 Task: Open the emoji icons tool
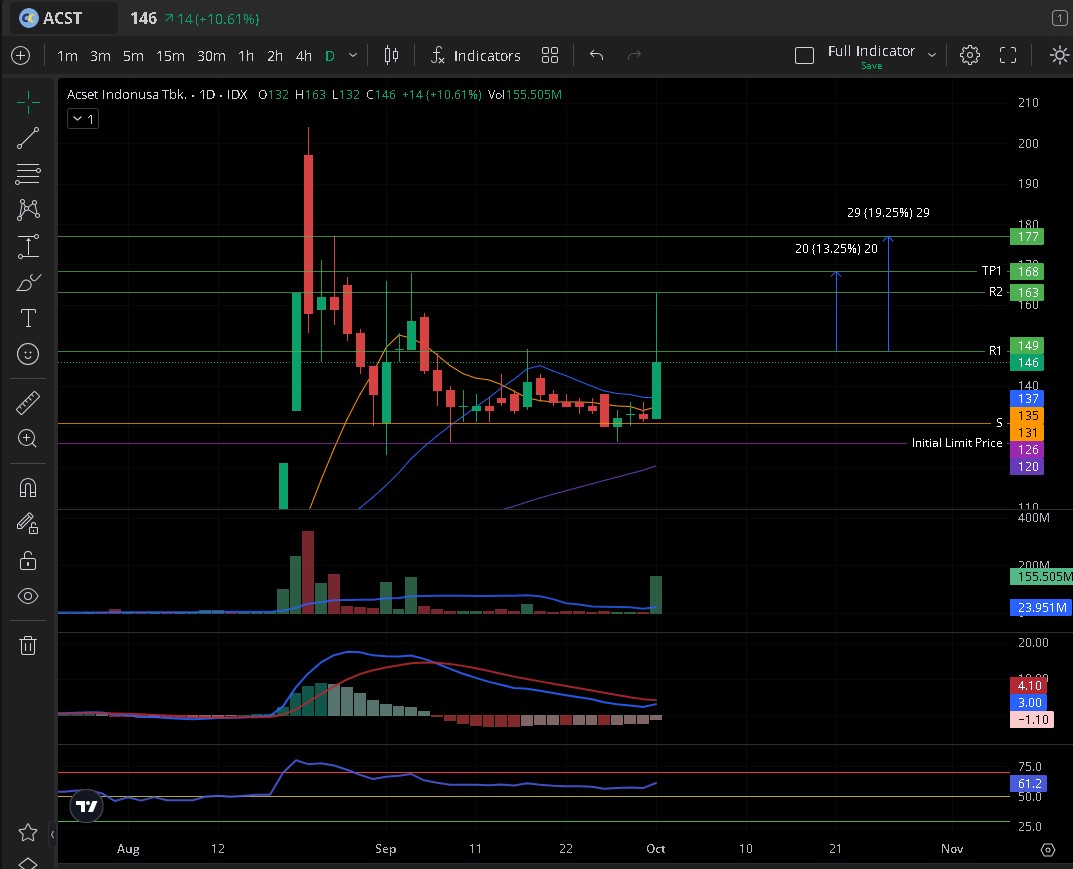[x=28, y=354]
